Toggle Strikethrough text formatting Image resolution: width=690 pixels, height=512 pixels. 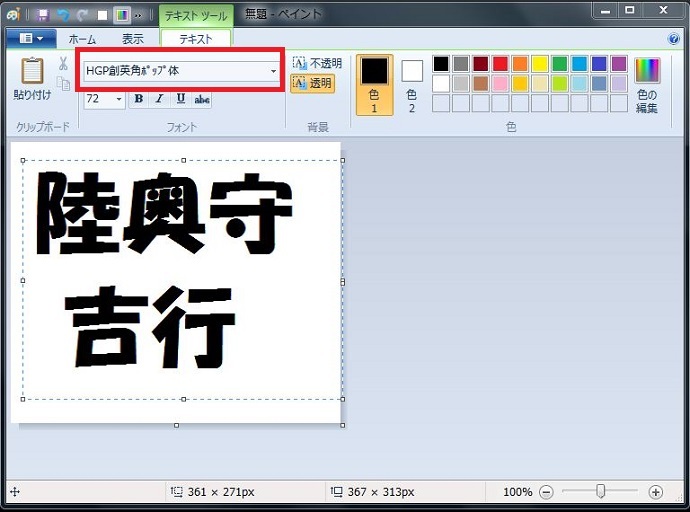point(202,99)
